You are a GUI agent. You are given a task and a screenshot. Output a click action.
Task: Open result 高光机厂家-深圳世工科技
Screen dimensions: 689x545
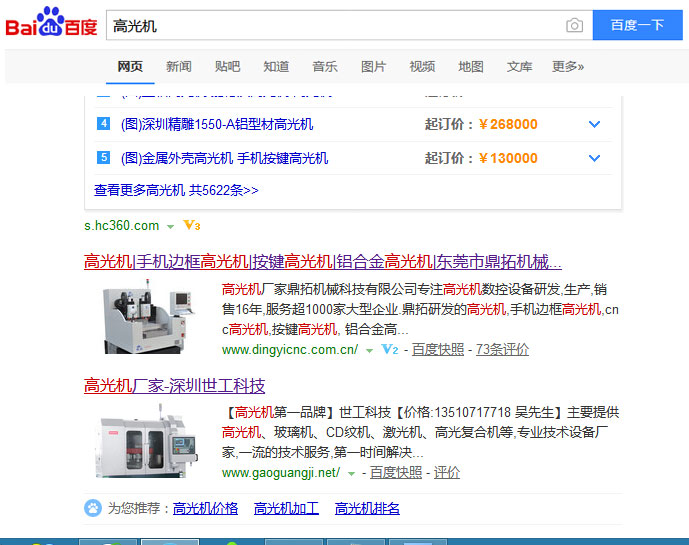coord(174,385)
